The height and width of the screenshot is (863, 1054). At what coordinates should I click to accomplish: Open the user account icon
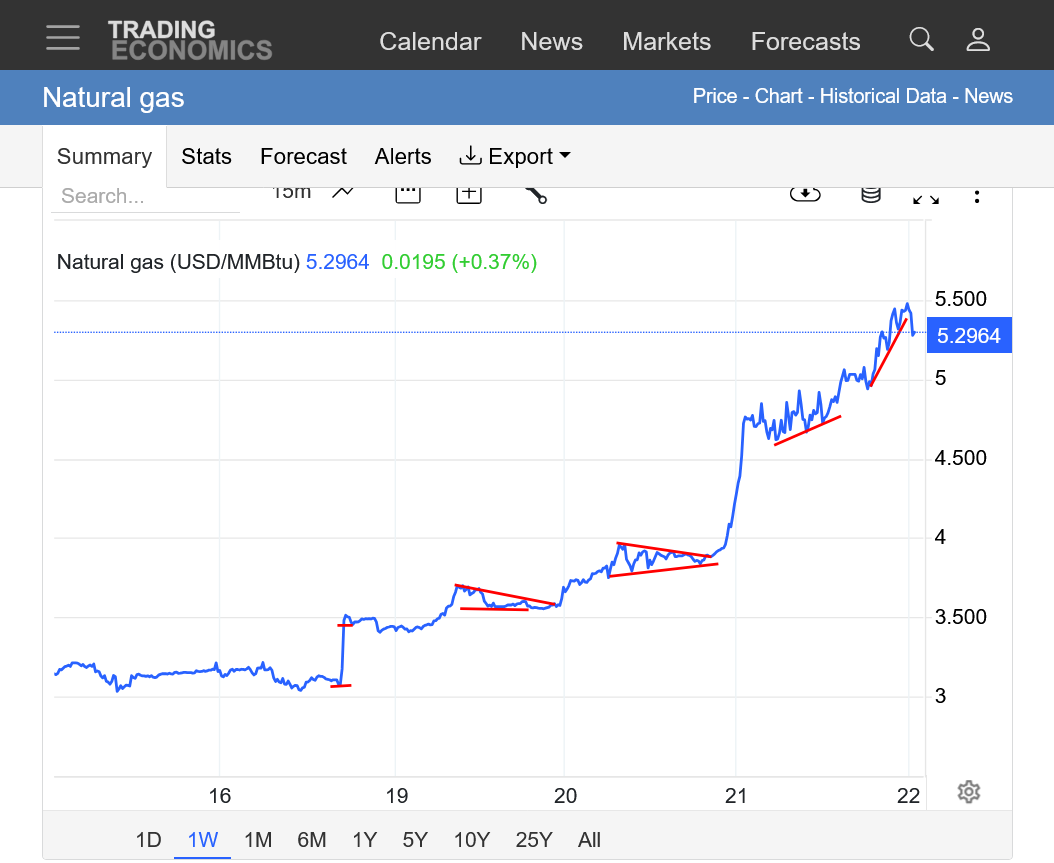[977, 40]
